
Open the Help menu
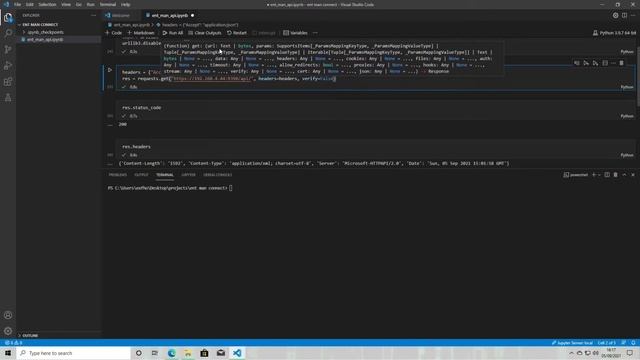[x=126, y=4]
